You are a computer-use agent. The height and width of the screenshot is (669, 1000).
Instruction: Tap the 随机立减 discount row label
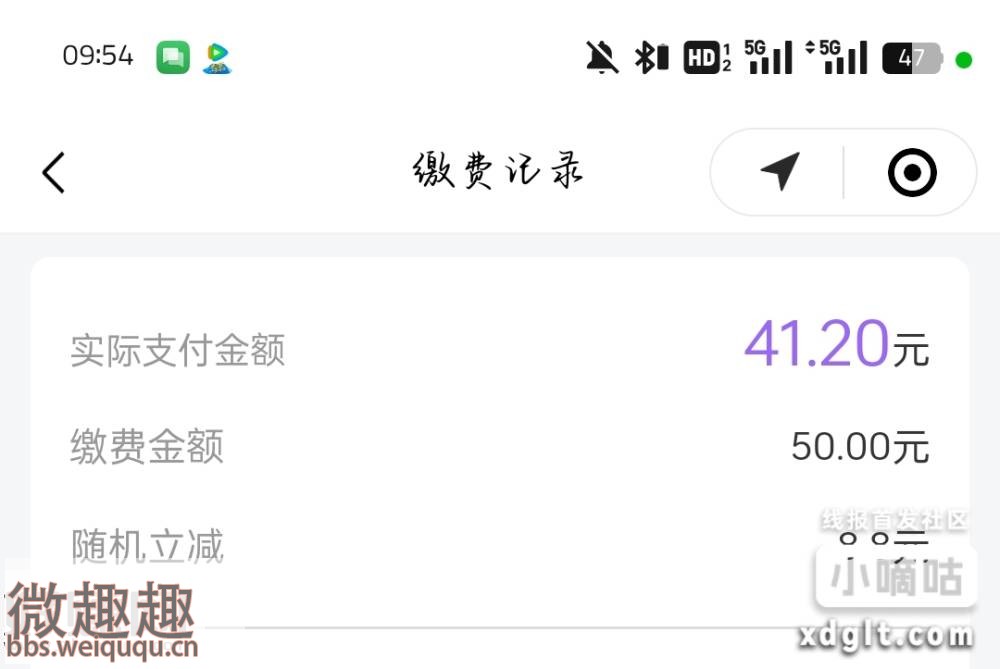click(147, 546)
